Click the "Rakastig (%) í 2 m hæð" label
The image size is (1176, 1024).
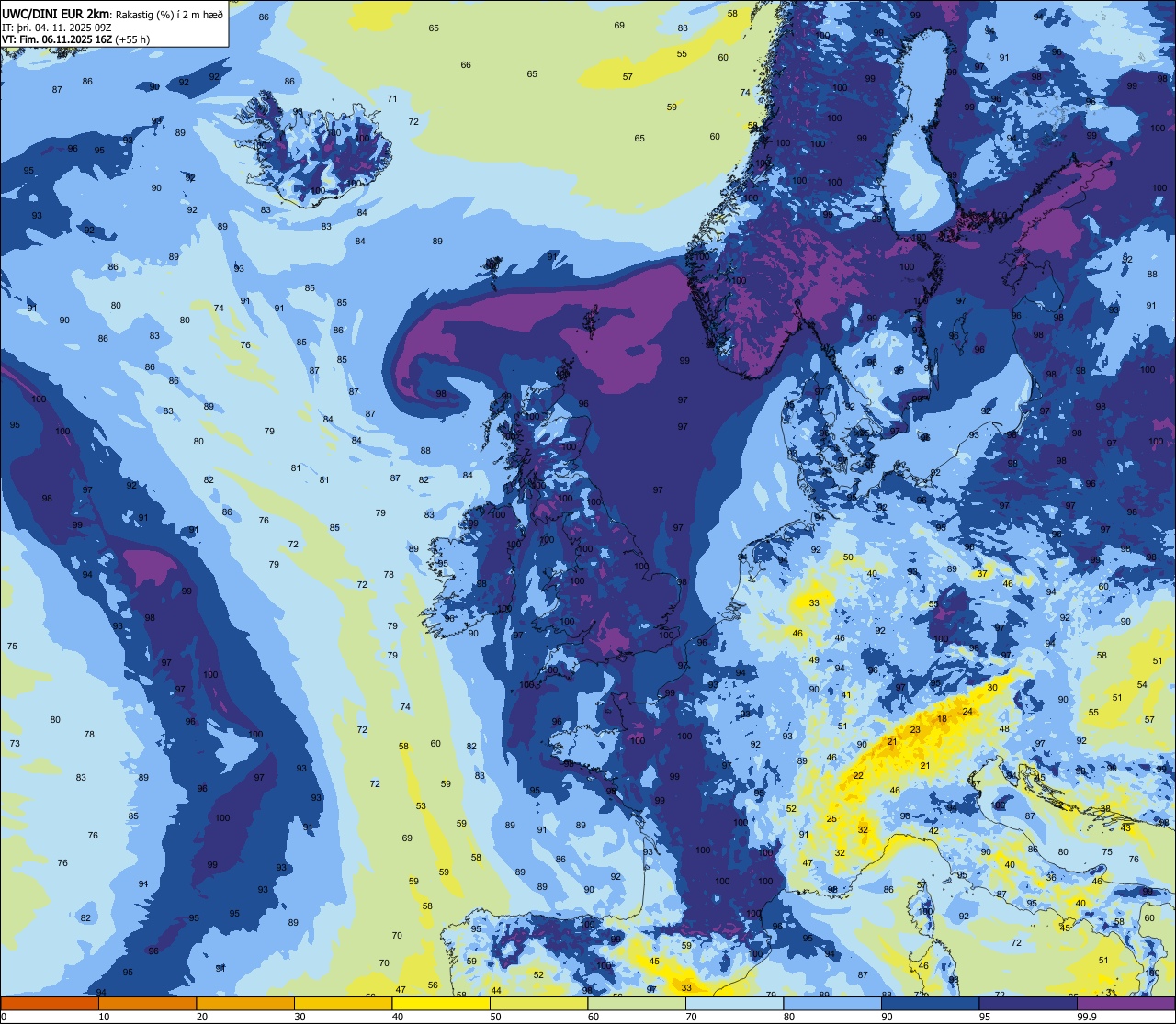[x=170, y=16]
